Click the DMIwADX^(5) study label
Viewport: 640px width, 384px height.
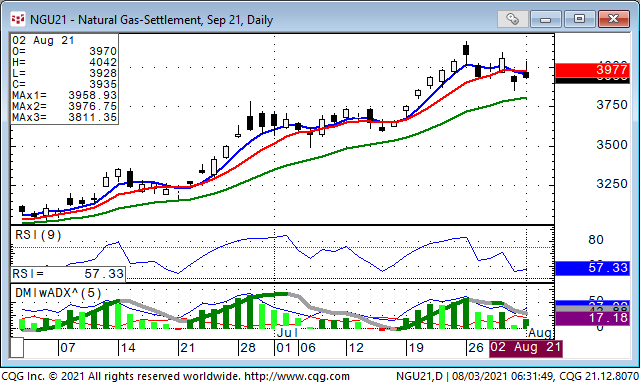pos(58,293)
